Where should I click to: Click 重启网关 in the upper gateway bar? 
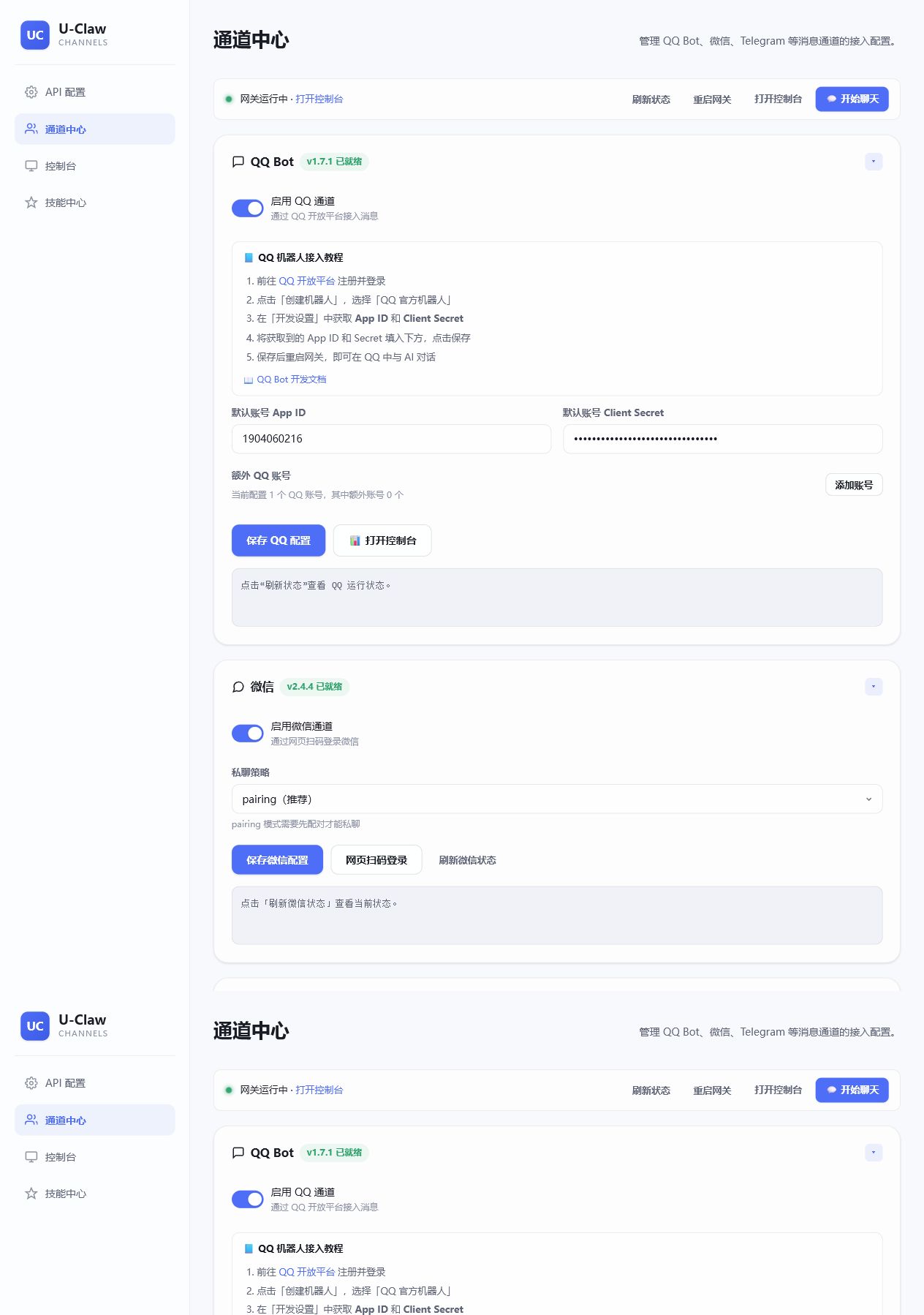(712, 99)
